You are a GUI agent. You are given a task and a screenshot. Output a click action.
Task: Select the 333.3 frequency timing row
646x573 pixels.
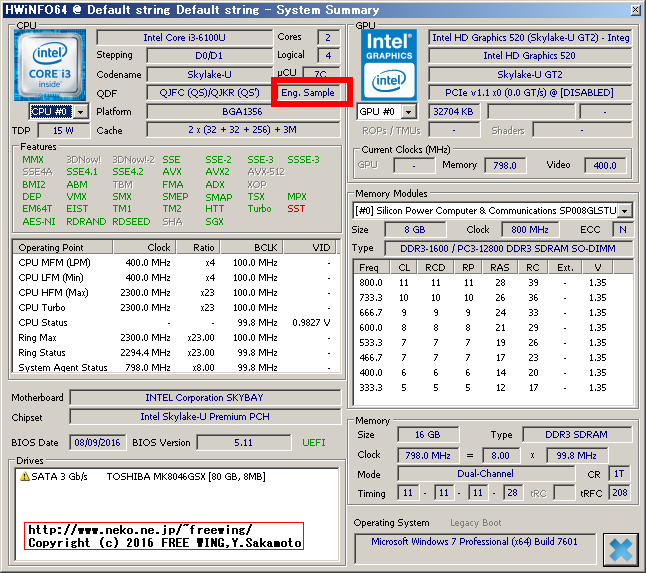pos(493,388)
